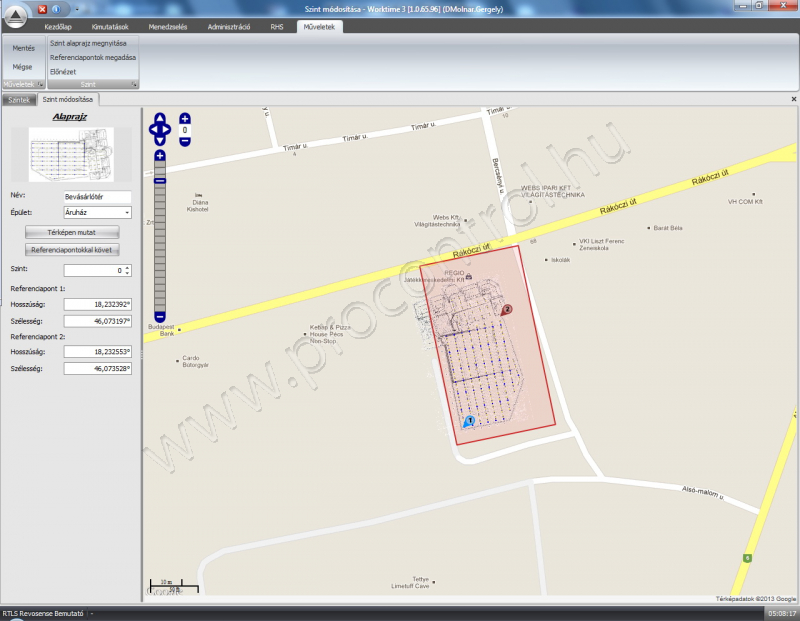Go to the Adminisztráció ribbon tab
Screen dimensions: 800x621
[x=229, y=27]
